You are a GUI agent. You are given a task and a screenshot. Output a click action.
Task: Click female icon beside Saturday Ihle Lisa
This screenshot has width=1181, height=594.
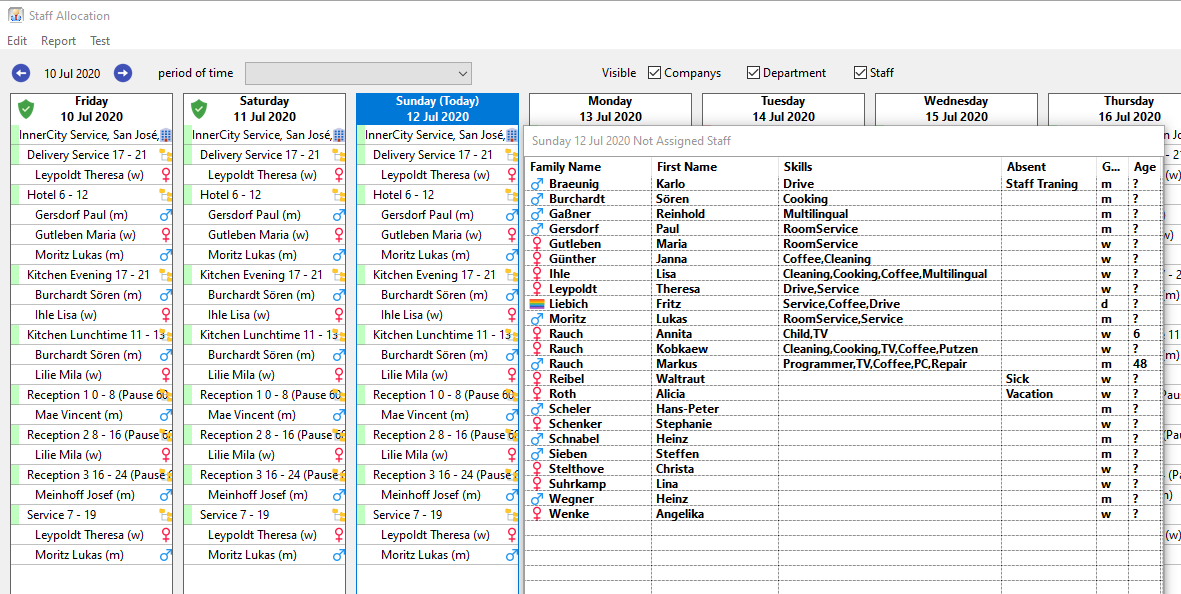click(339, 315)
